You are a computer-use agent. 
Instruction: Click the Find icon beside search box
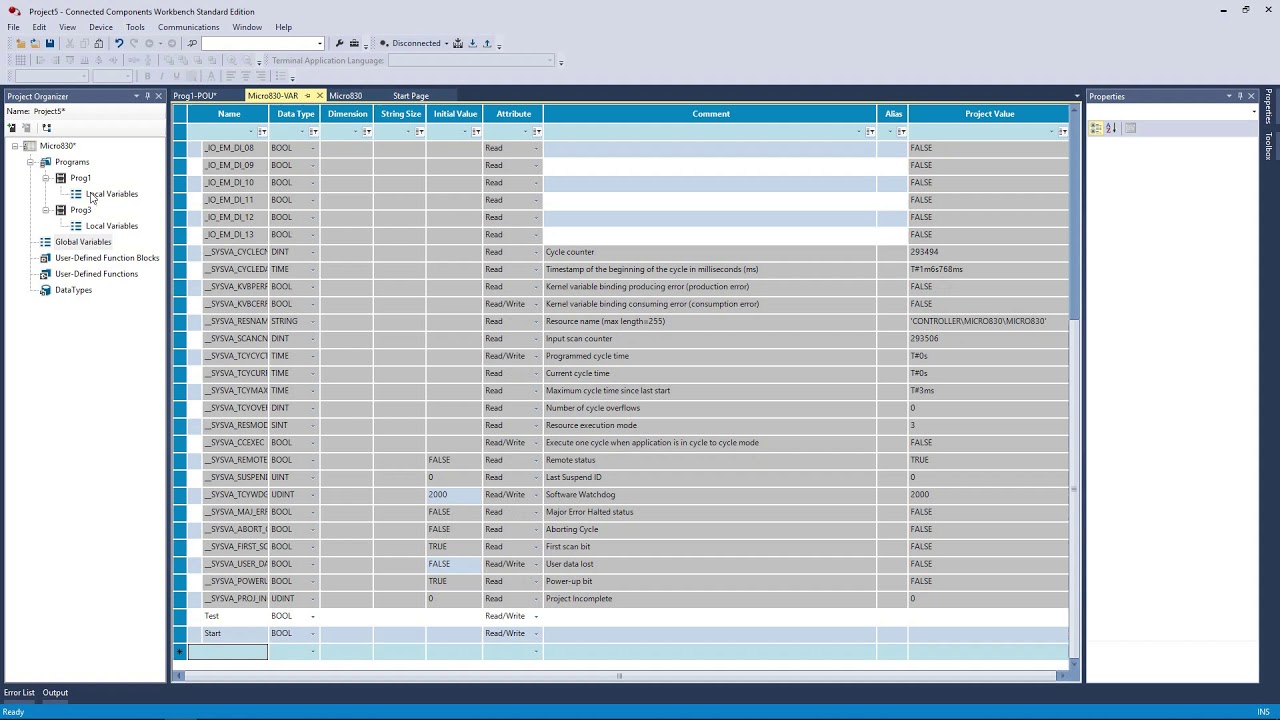[x=192, y=43]
